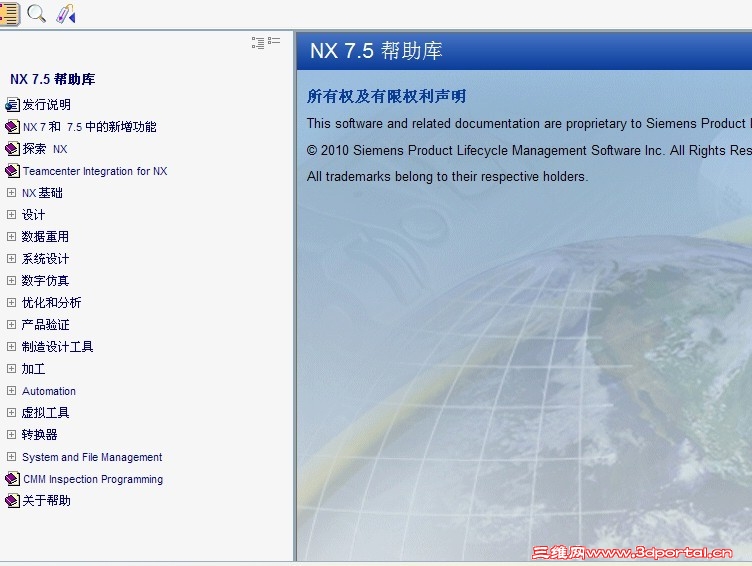This screenshot has height=566, width=752.
Task: Open NX 7 和 7.5 中的新增功能 topic
Action: coord(90,127)
